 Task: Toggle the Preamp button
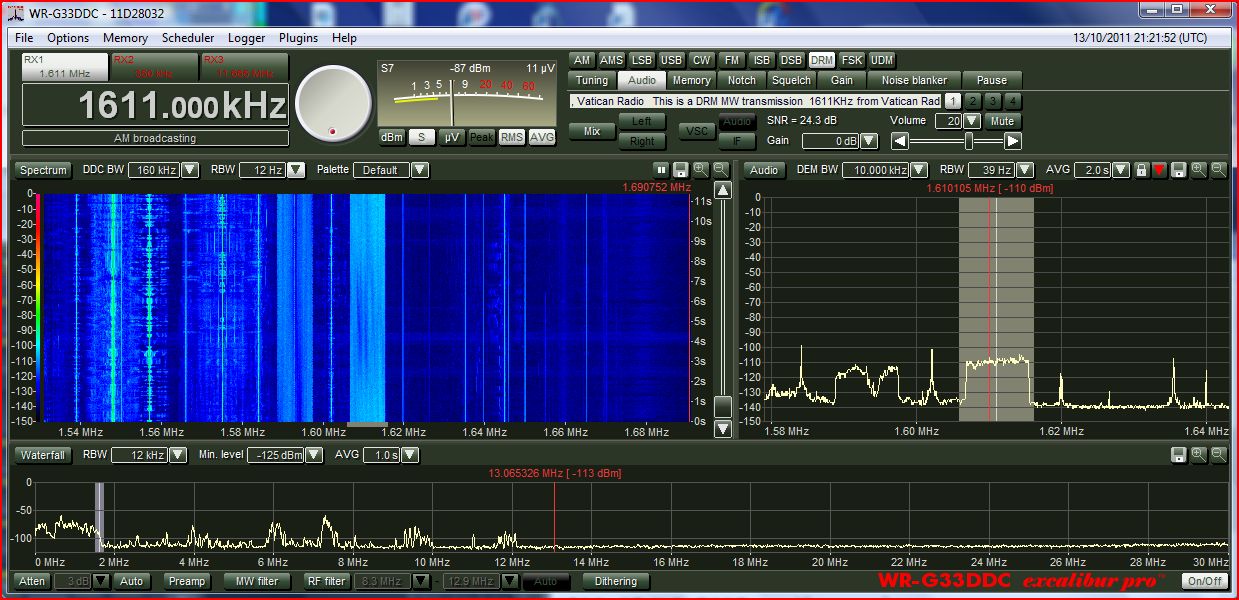(186, 581)
